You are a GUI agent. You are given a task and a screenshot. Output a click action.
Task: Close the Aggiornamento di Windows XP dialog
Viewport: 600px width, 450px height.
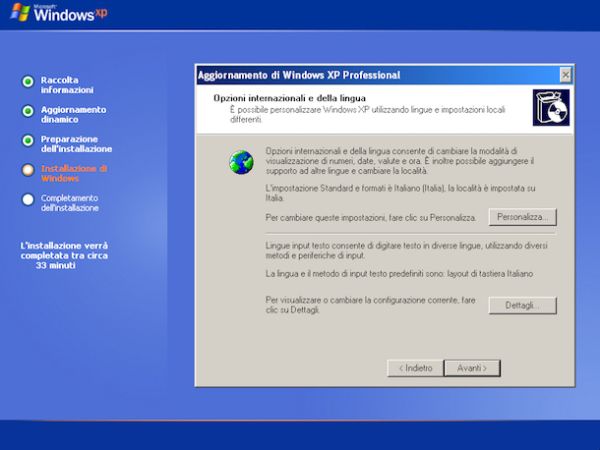click(565, 75)
